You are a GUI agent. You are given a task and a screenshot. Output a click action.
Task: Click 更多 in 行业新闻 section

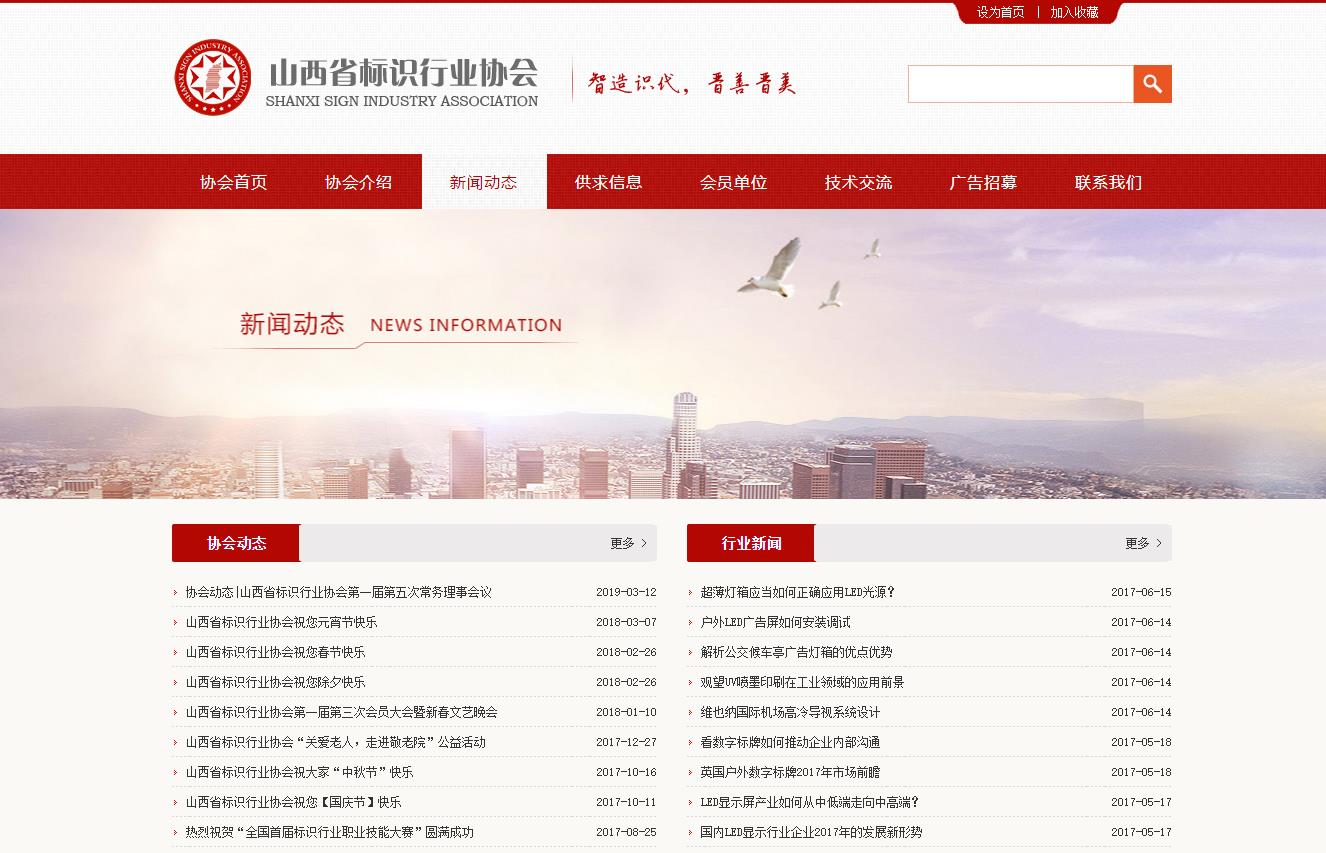click(1143, 543)
